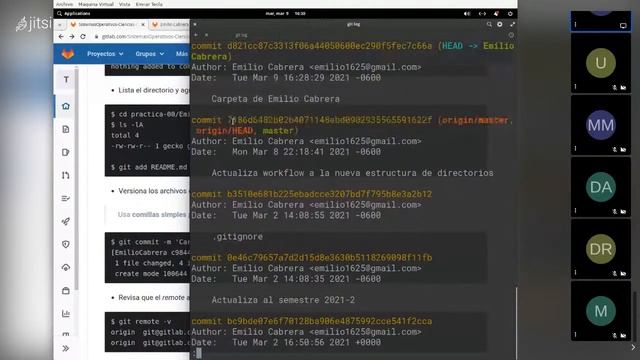Click the date and time in the top panel

point(286,13)
